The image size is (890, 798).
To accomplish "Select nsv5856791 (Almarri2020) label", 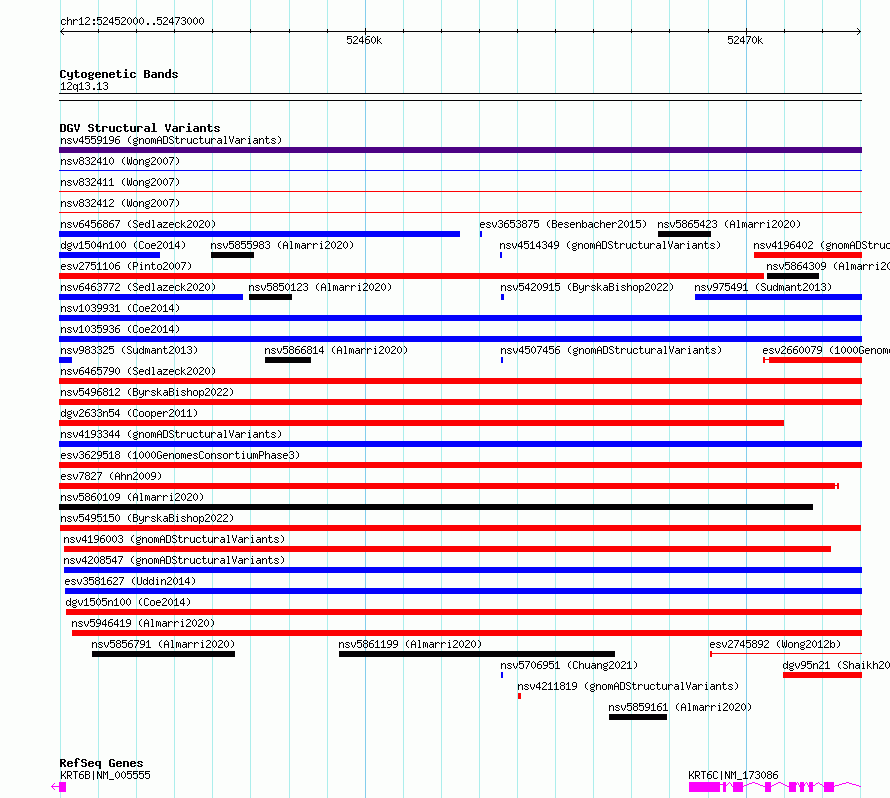I will [x=163, y=644].
